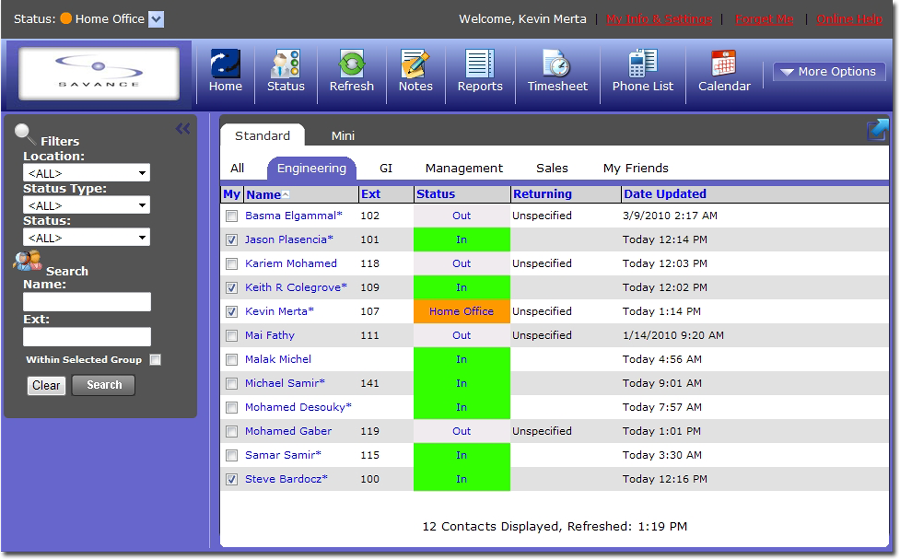Open the Online Help link
This screenshot has height=560, width=900.
point(849,19)
